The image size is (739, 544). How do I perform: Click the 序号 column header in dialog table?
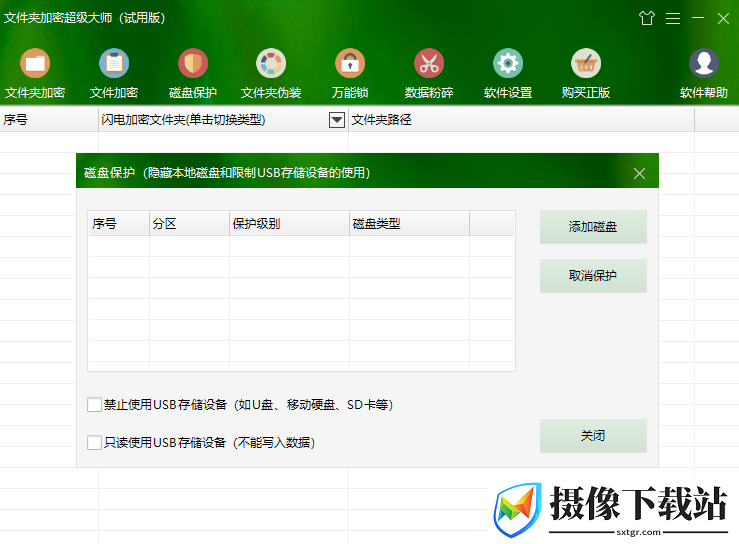coord(119,224)
